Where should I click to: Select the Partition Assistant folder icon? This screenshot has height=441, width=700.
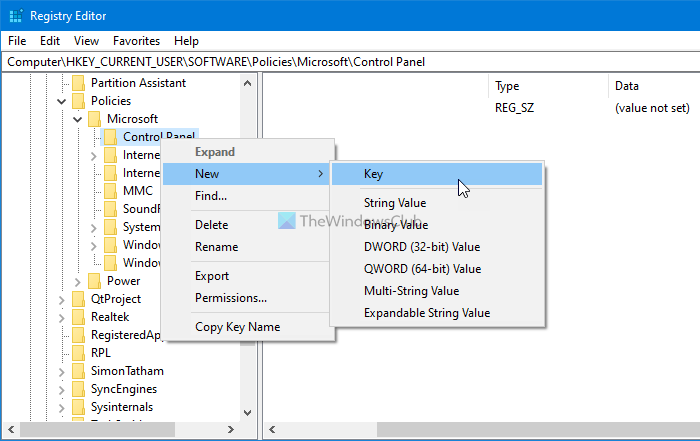point(77,83)
